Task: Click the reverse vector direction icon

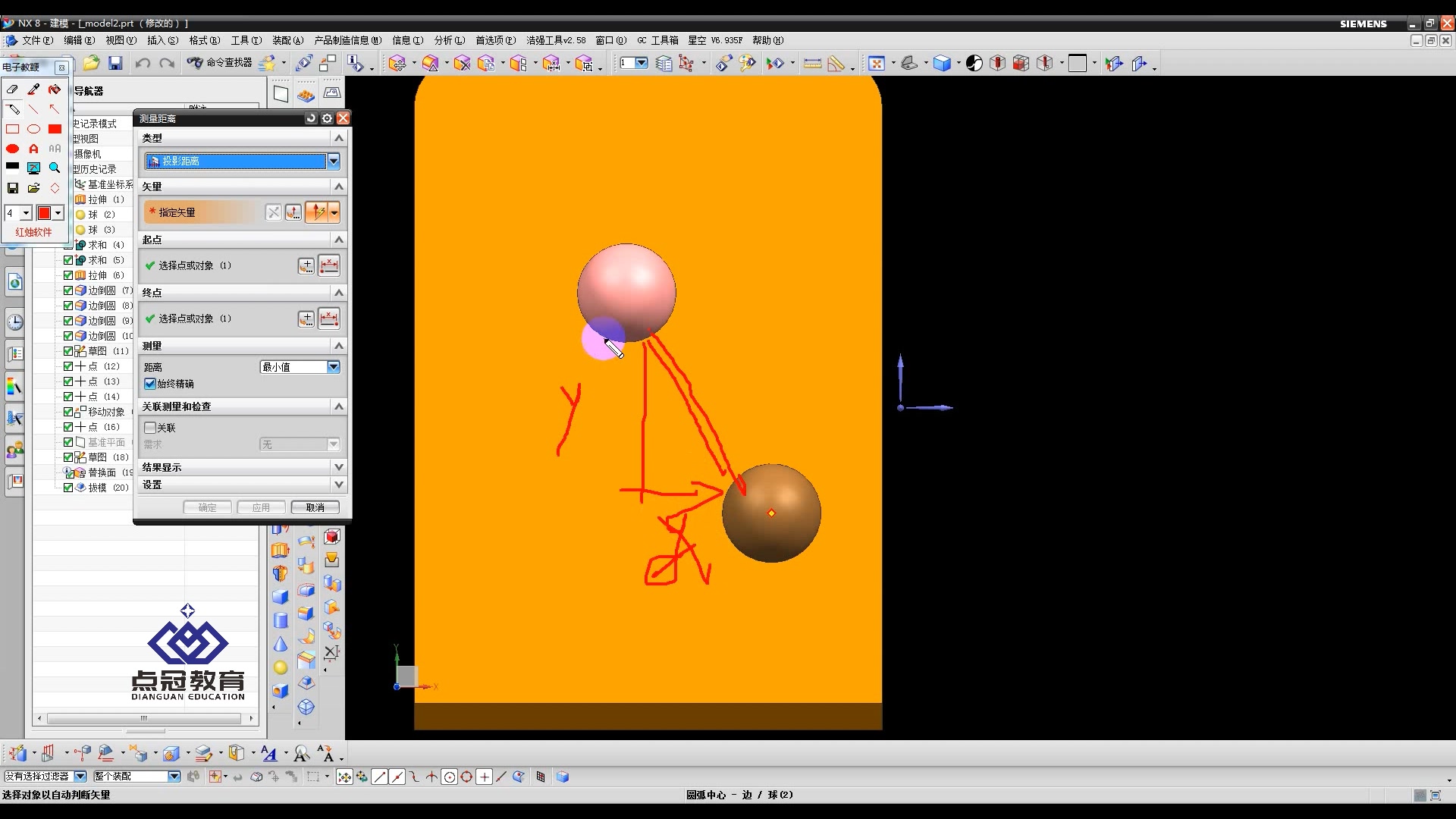Action: point(274,212)
